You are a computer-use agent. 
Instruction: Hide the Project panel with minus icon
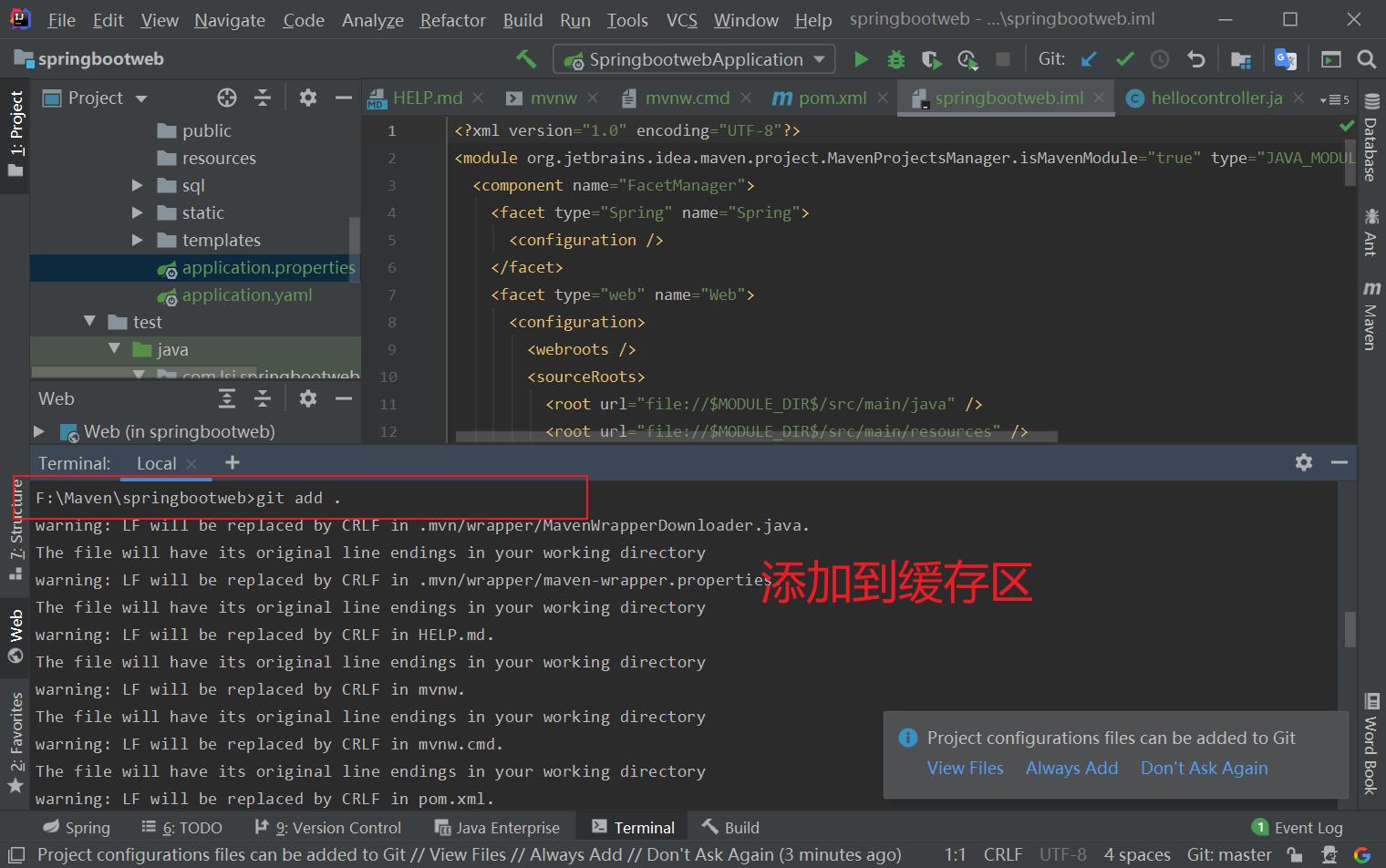pyautogui.click(x=344, y=98)
